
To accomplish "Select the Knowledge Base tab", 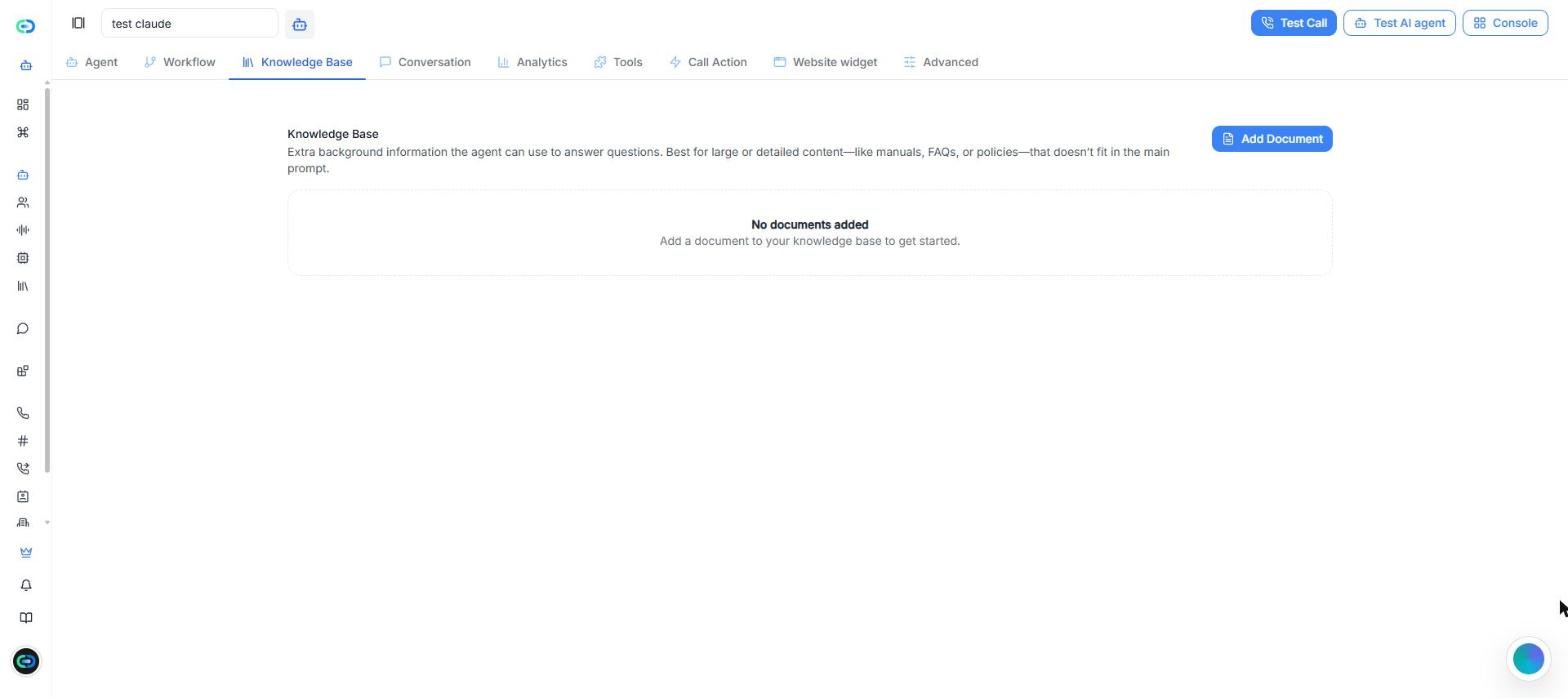I will tap(297, 62).
